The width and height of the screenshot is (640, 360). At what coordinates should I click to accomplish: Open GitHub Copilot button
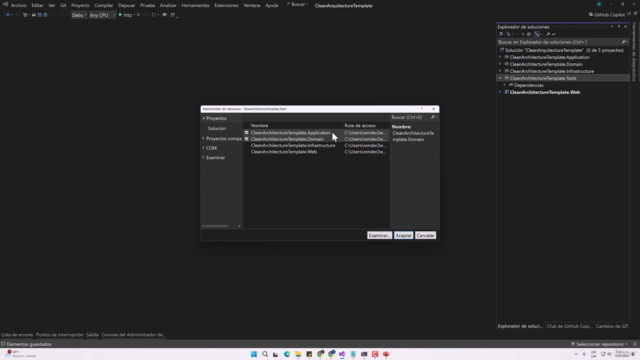(x=607, y=15)
